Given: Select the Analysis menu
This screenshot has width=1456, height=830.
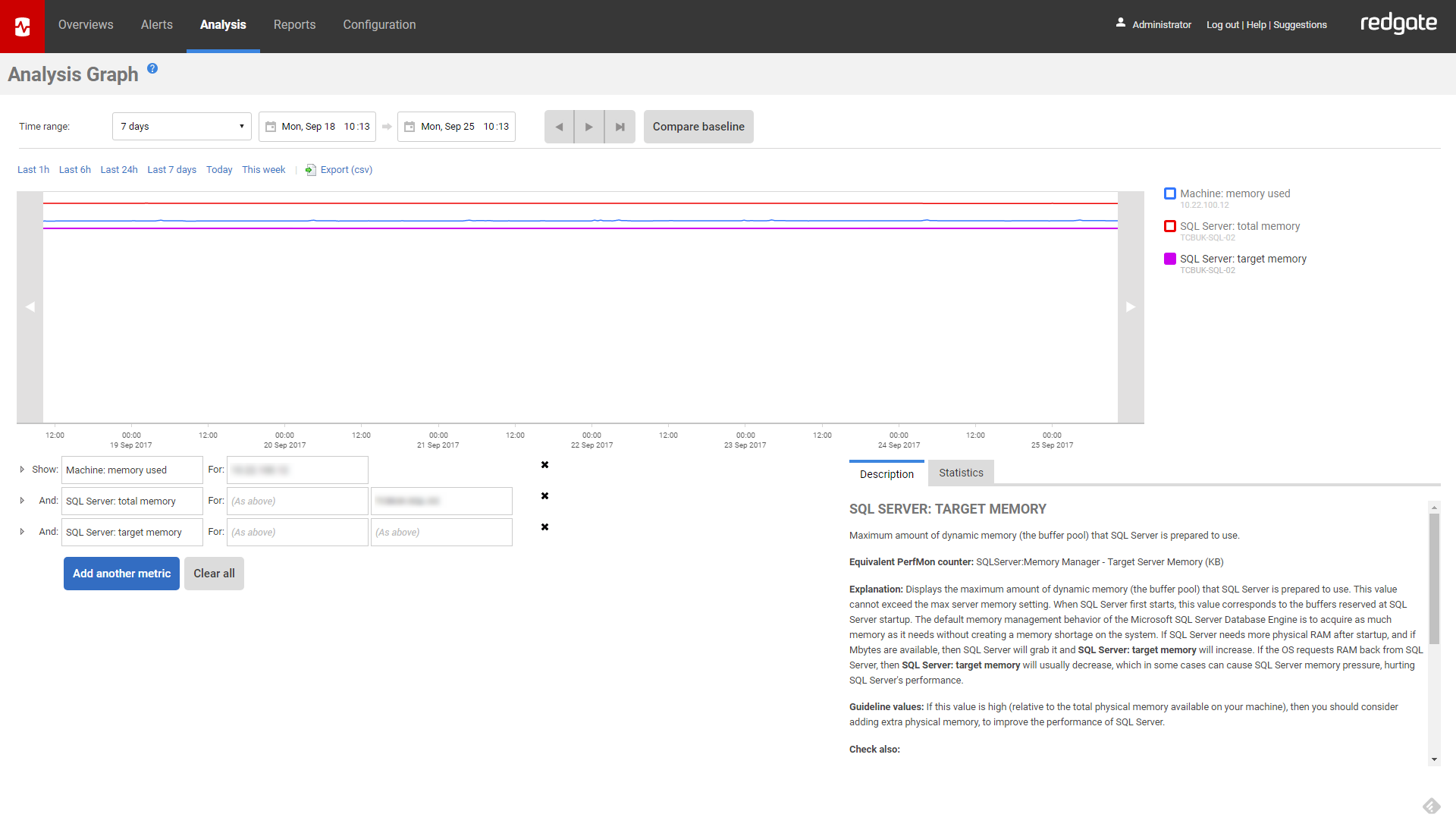Looking at the screenshot, I should click(223, 25).
